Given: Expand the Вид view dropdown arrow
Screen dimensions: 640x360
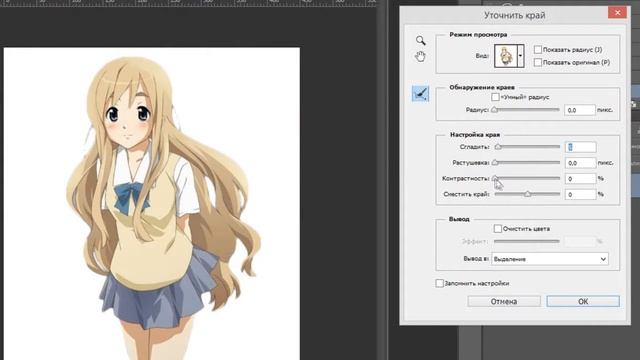Looking at the screenshot, I should (x=520, y=56).
